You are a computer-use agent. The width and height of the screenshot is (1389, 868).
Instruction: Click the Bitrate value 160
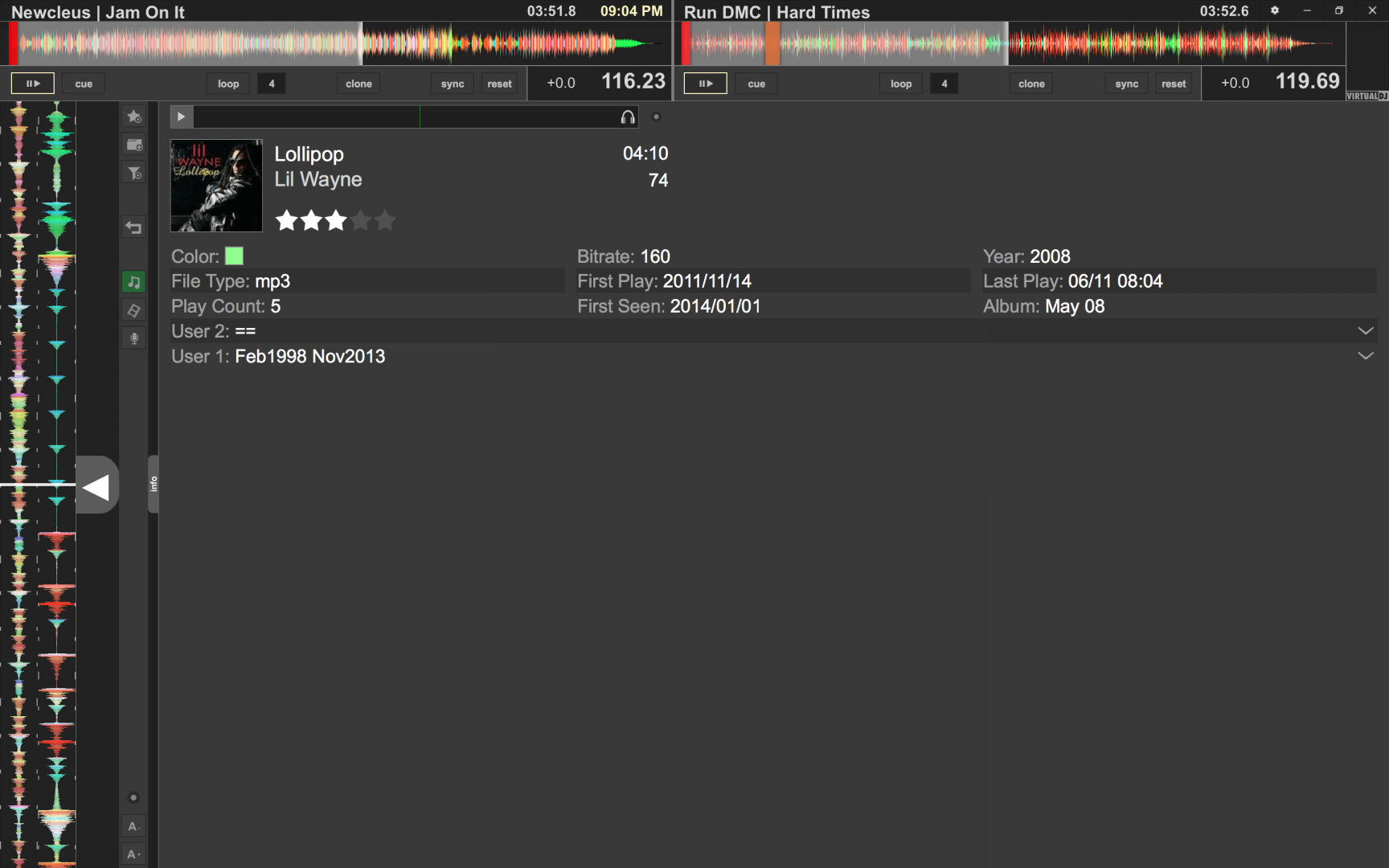point(655,256)
